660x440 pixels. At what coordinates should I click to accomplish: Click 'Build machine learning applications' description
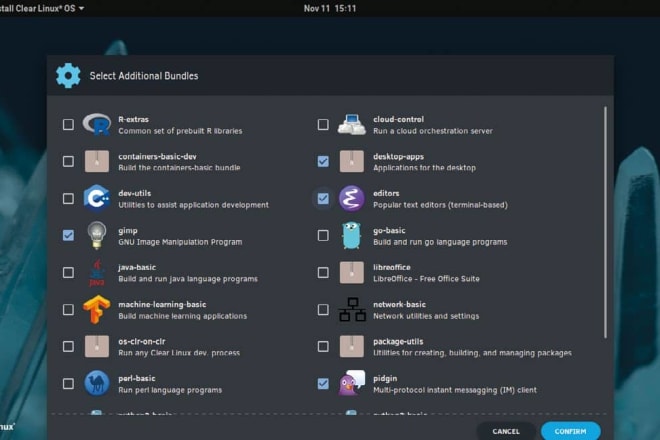[x=183, y=316]
